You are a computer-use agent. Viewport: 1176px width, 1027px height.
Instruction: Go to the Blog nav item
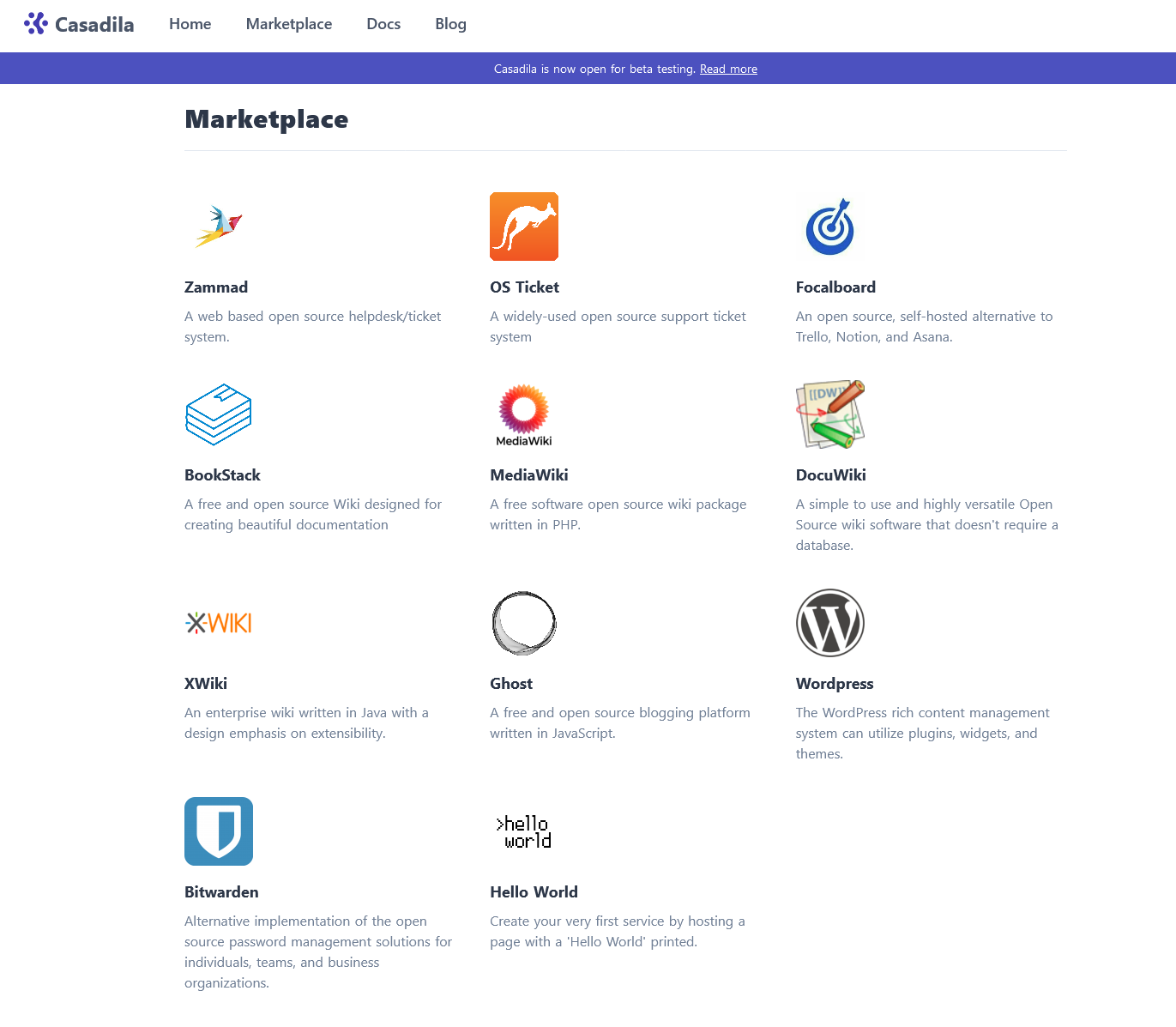pos(450,24)
